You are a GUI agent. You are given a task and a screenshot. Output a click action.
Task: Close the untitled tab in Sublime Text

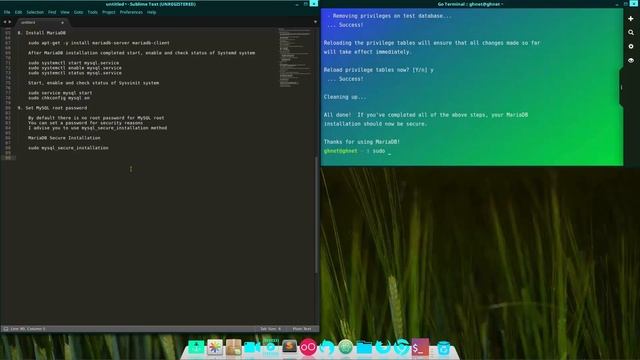[62, 22]
